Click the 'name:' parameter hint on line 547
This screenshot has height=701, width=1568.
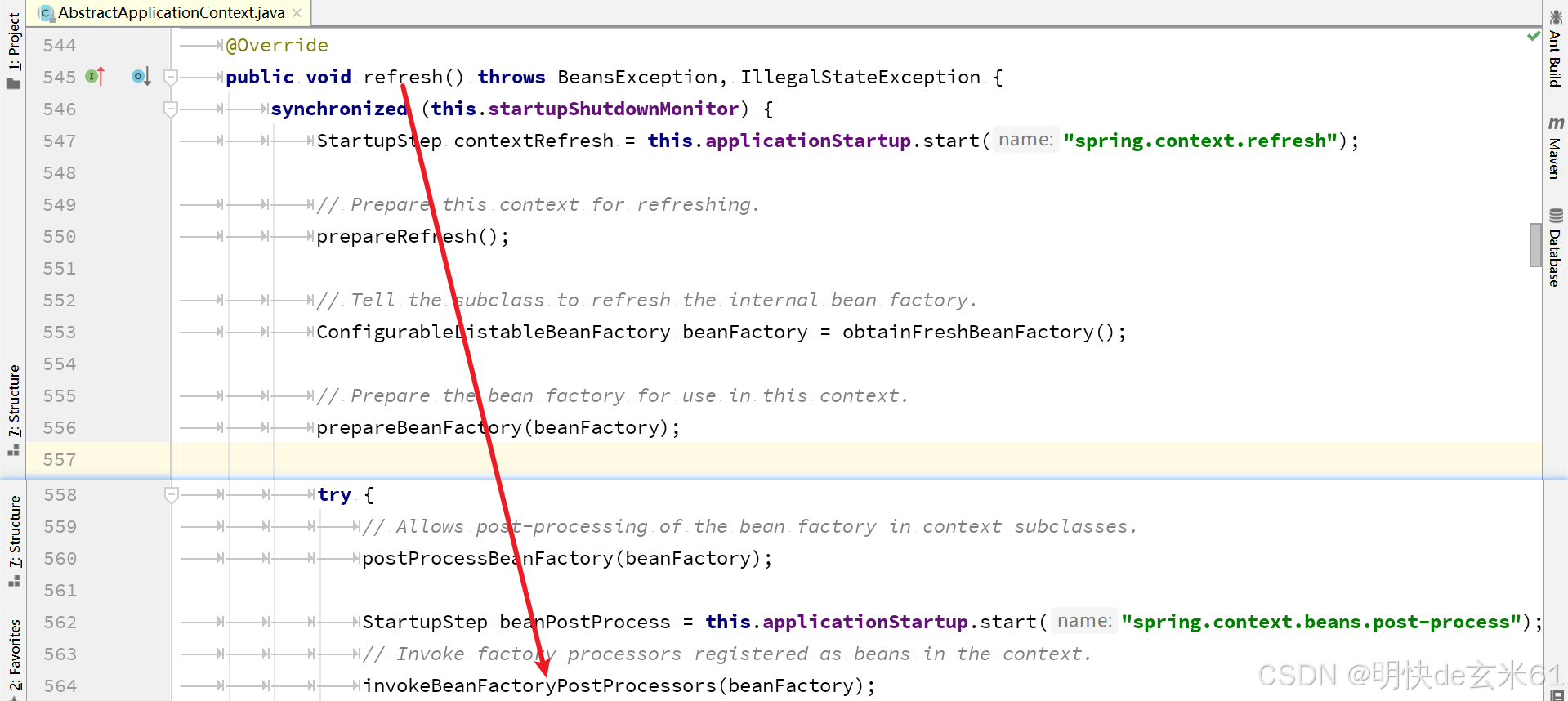tap(1026, 140)
